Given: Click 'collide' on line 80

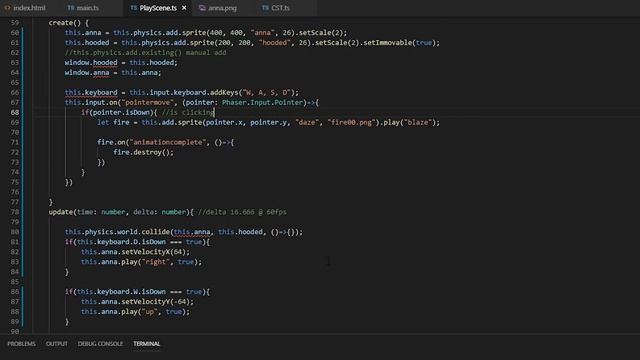Looking at the screenshot, I should (x=156, y=232).
